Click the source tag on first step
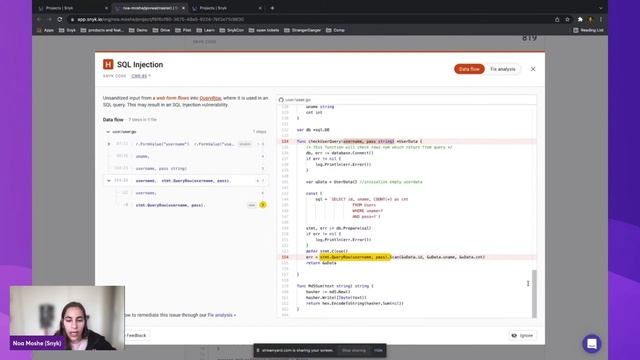This screenshot has height=360, width=640. (245, 144)
